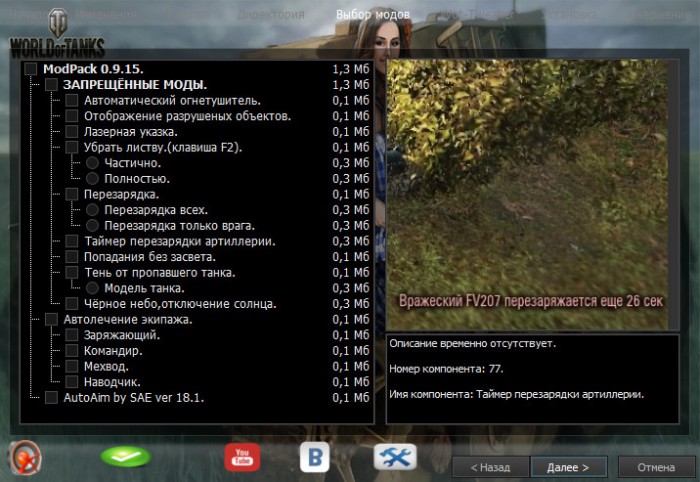Enable Мехвод checkbox
This screenshot has height=482, width=700.
tap(72, 366)
